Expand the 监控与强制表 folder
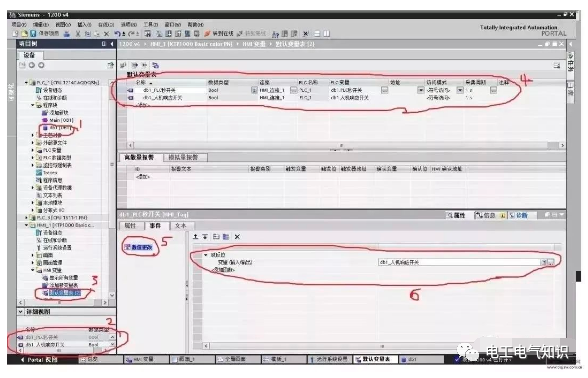Image resolution: width=588 pixels, height=378 pixels. click(x=33, y=165)
